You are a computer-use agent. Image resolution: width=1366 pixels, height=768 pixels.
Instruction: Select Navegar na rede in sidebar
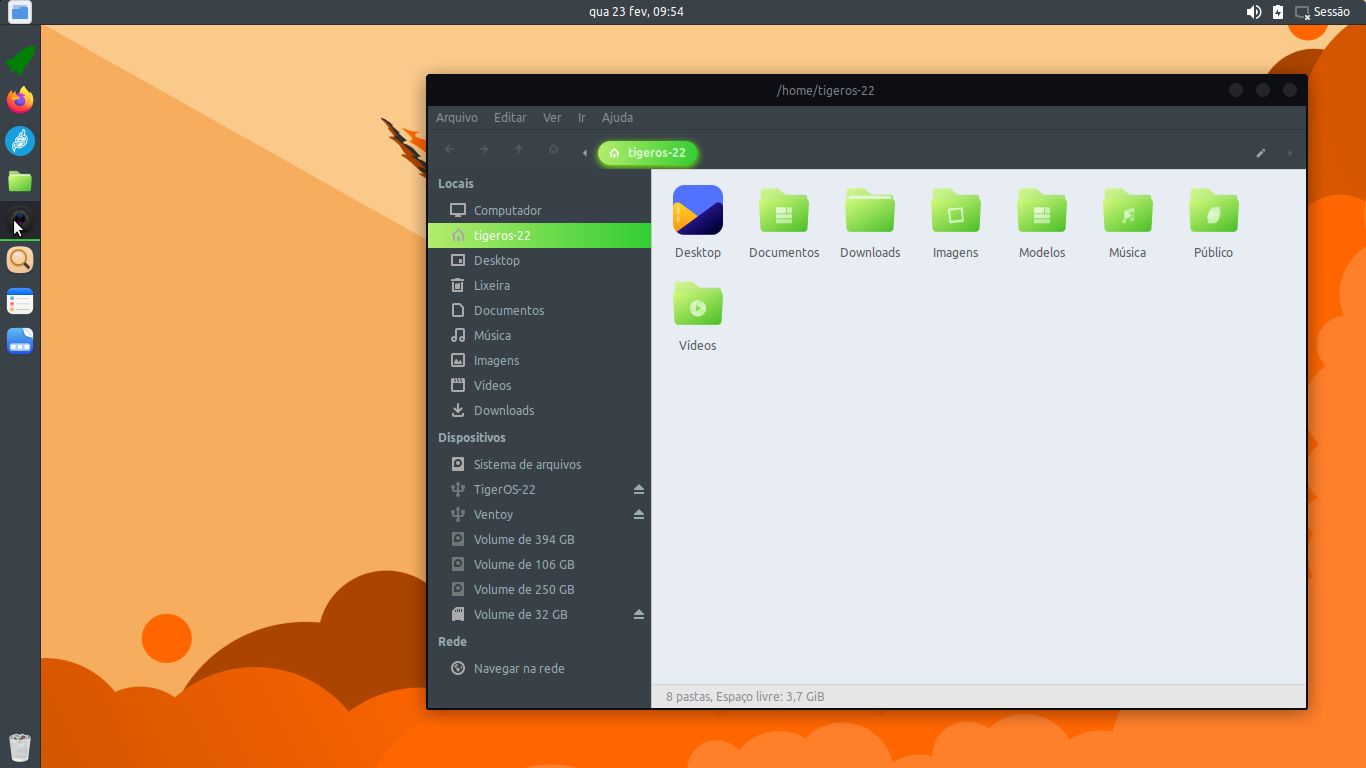[539, 668]
